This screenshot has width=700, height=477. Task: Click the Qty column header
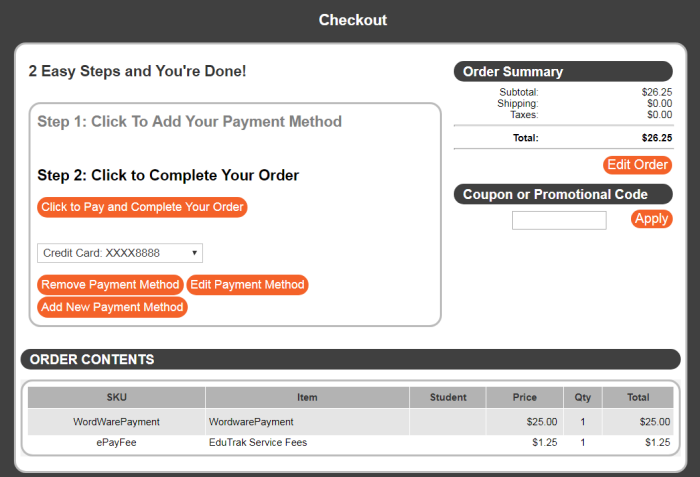click(582, 397)
